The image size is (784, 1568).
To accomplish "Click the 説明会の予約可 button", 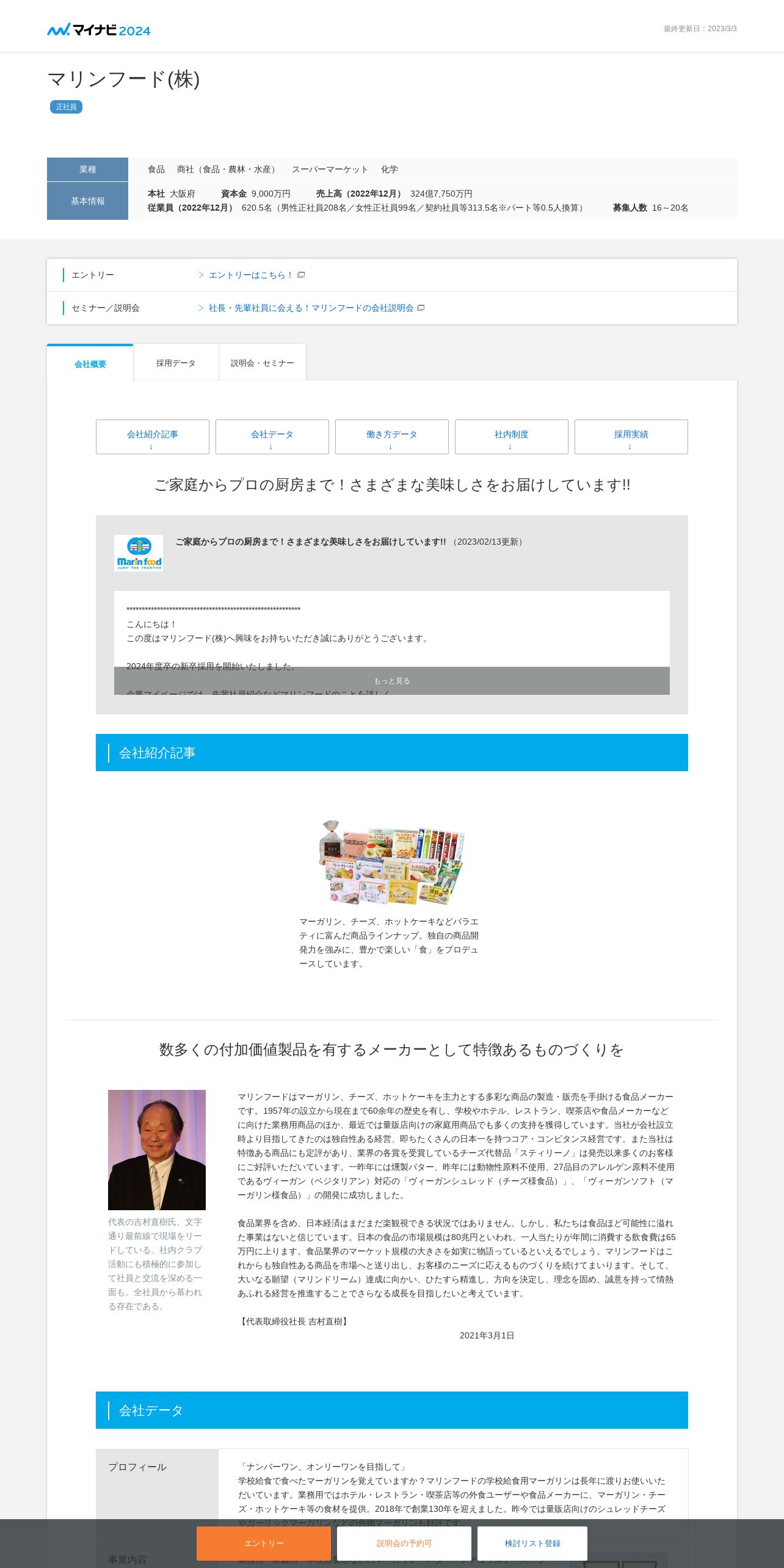I will [404, 1544].
